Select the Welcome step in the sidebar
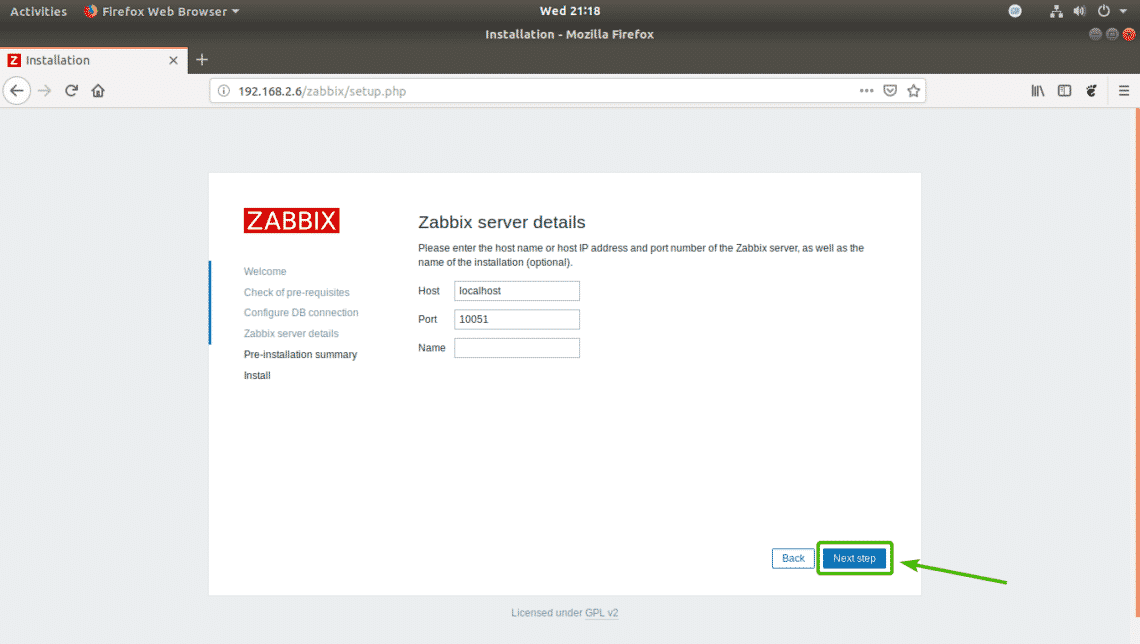The image size is (1140, 644). [x=265, y=271]
